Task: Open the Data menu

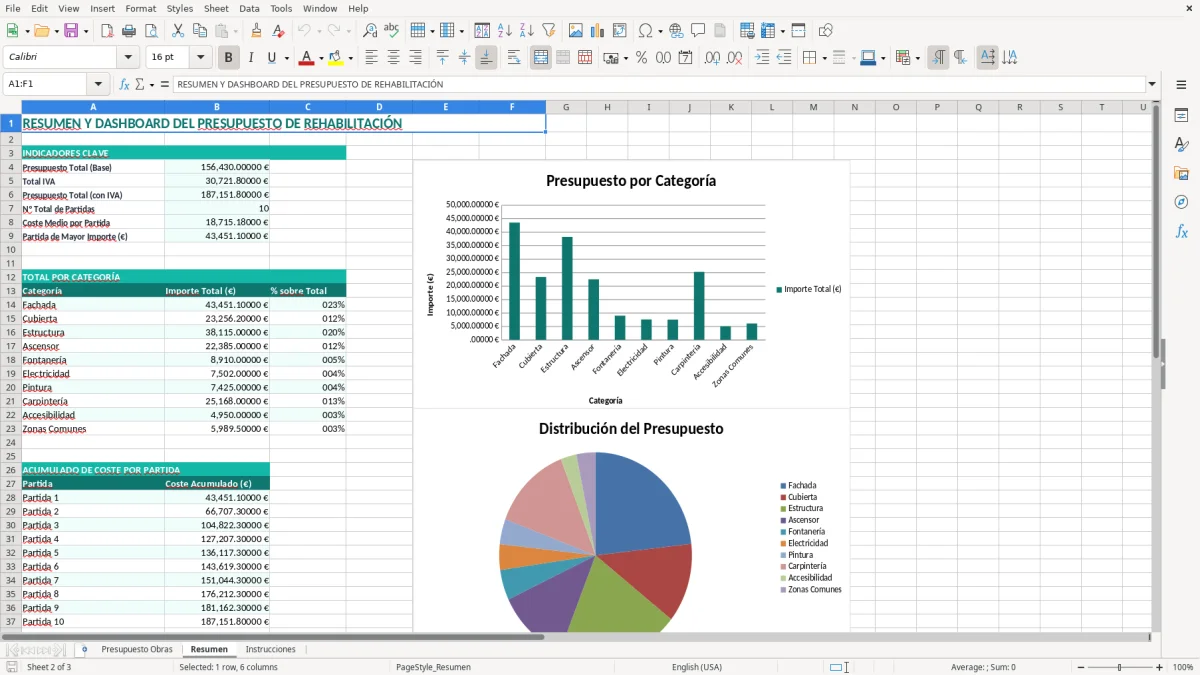Action: [249, 8]
